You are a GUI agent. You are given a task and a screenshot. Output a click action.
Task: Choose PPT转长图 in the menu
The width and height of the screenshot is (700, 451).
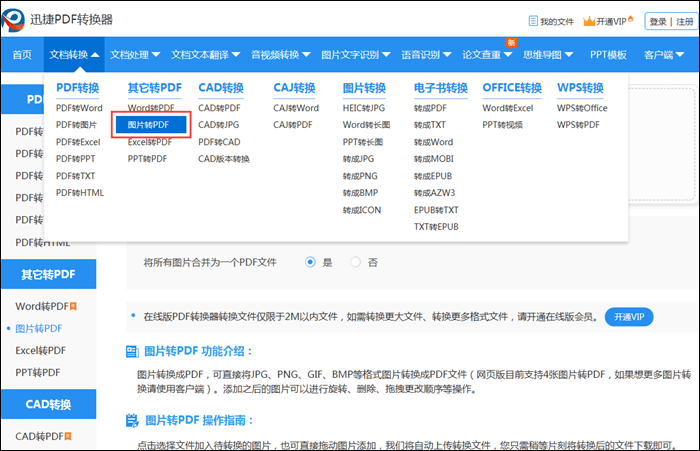coord(362,142)
